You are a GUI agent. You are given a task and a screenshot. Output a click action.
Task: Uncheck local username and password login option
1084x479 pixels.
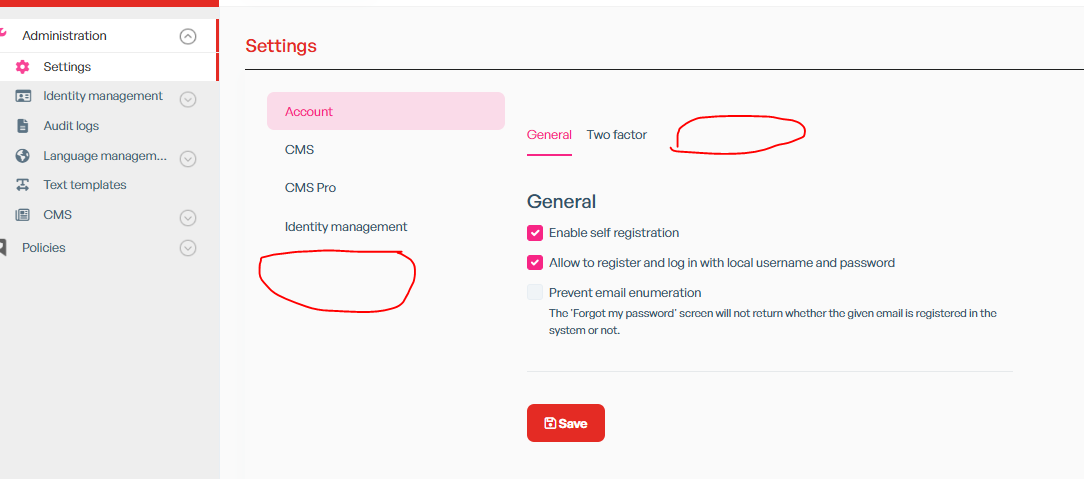(535, 263)
